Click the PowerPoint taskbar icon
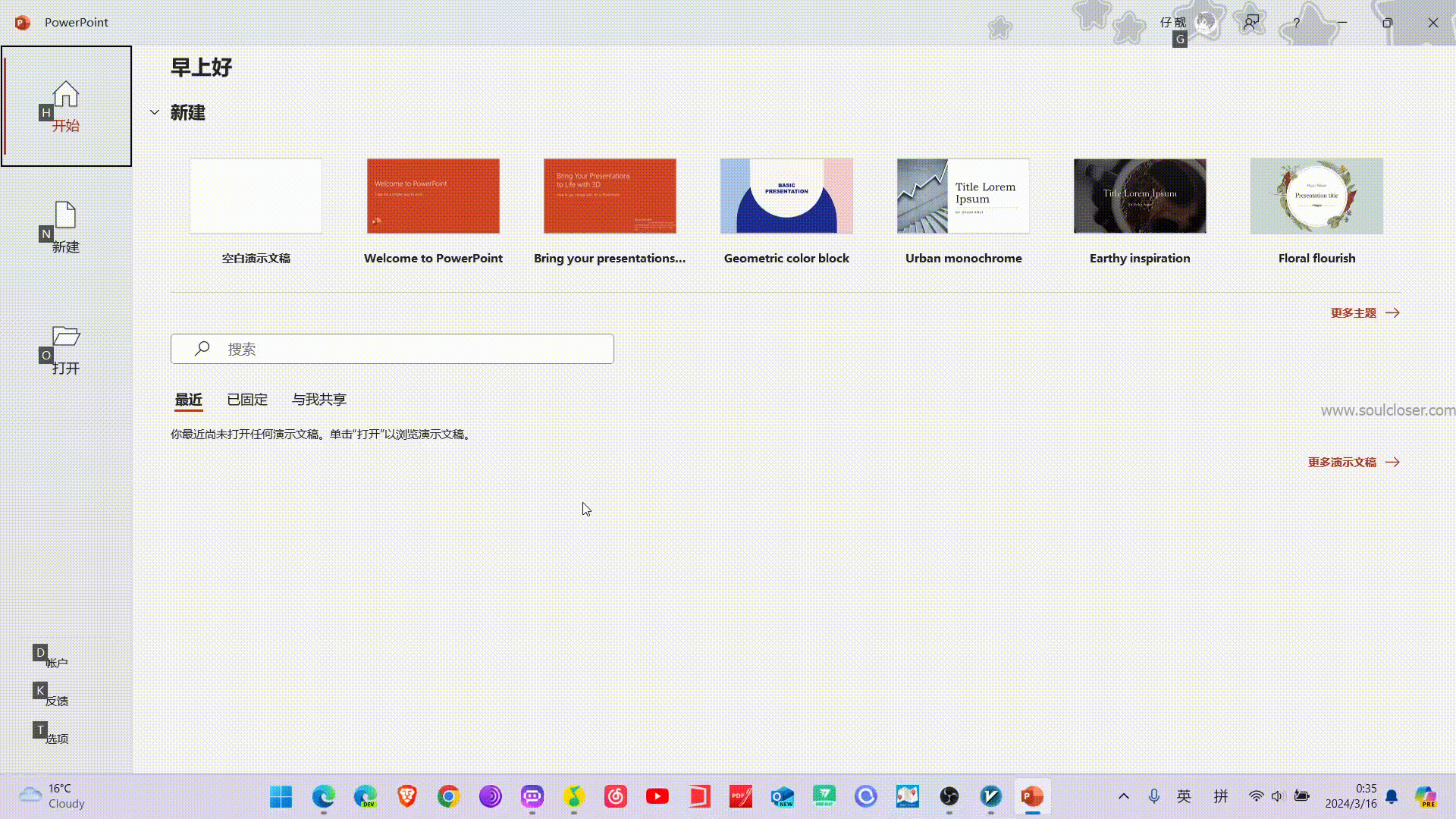Screen dimensions: 1456x819 point(1033,796)
